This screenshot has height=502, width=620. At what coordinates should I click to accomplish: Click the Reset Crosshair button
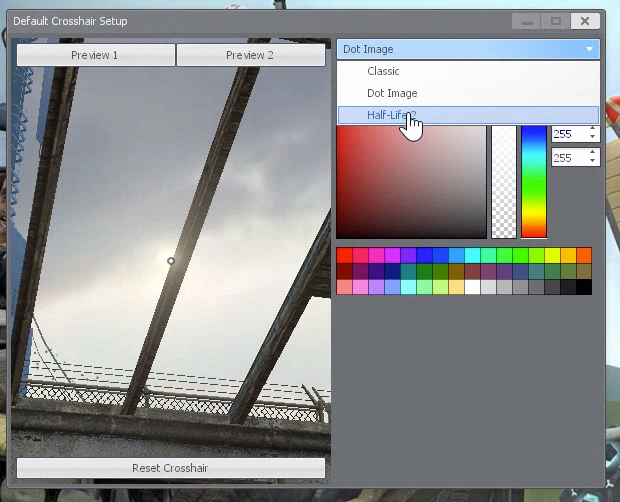click(x=171, y=468)
